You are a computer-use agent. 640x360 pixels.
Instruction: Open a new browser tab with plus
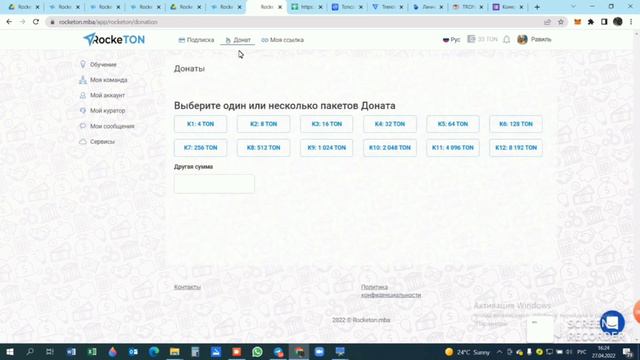click(537, 7)
